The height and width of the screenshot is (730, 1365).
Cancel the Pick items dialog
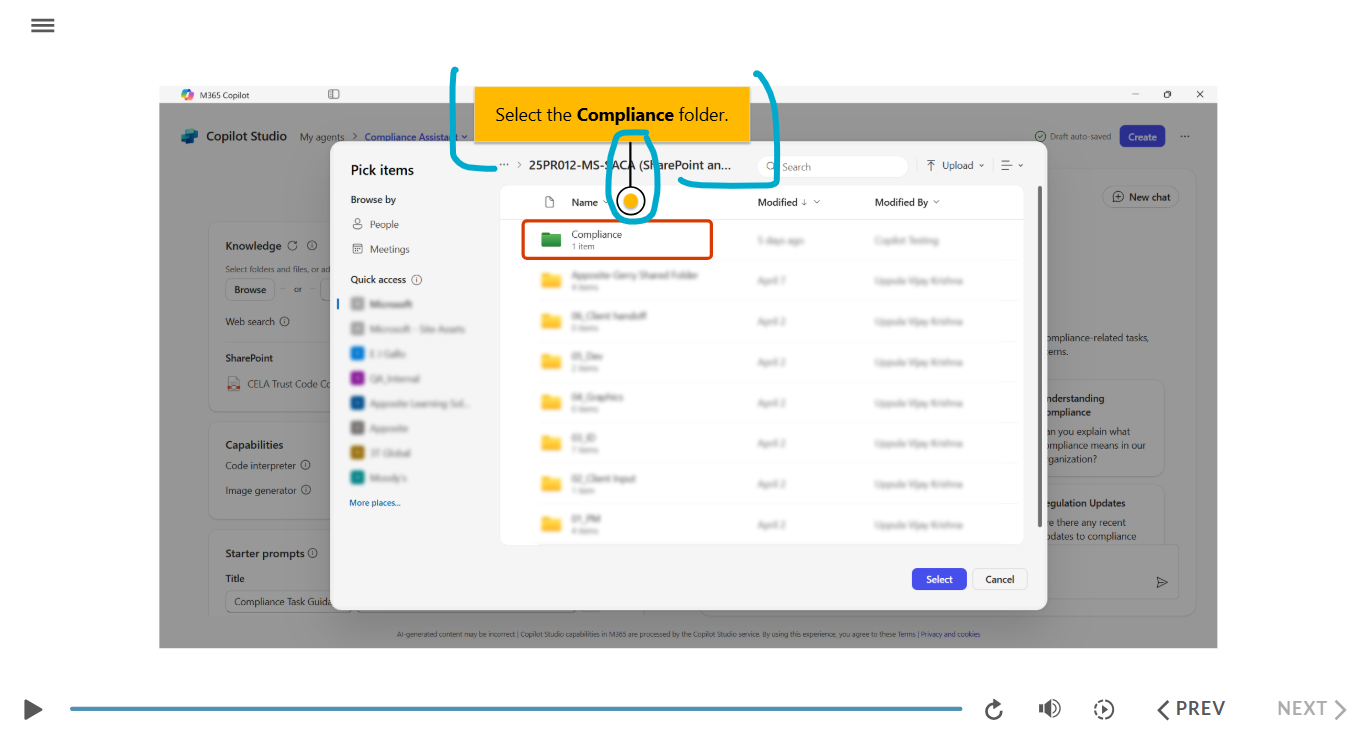coord(1000,580)
